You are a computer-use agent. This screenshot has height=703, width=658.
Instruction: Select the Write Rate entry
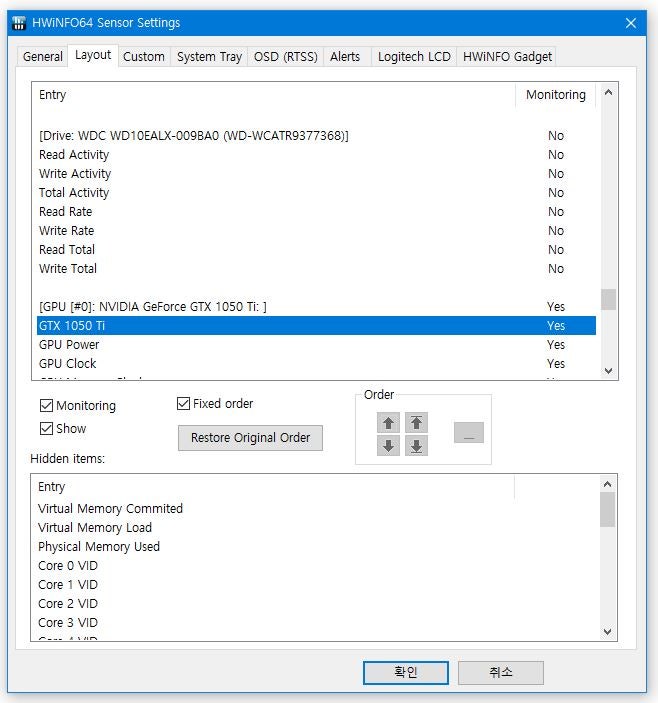pyautogui.click(x=316, y=230)
